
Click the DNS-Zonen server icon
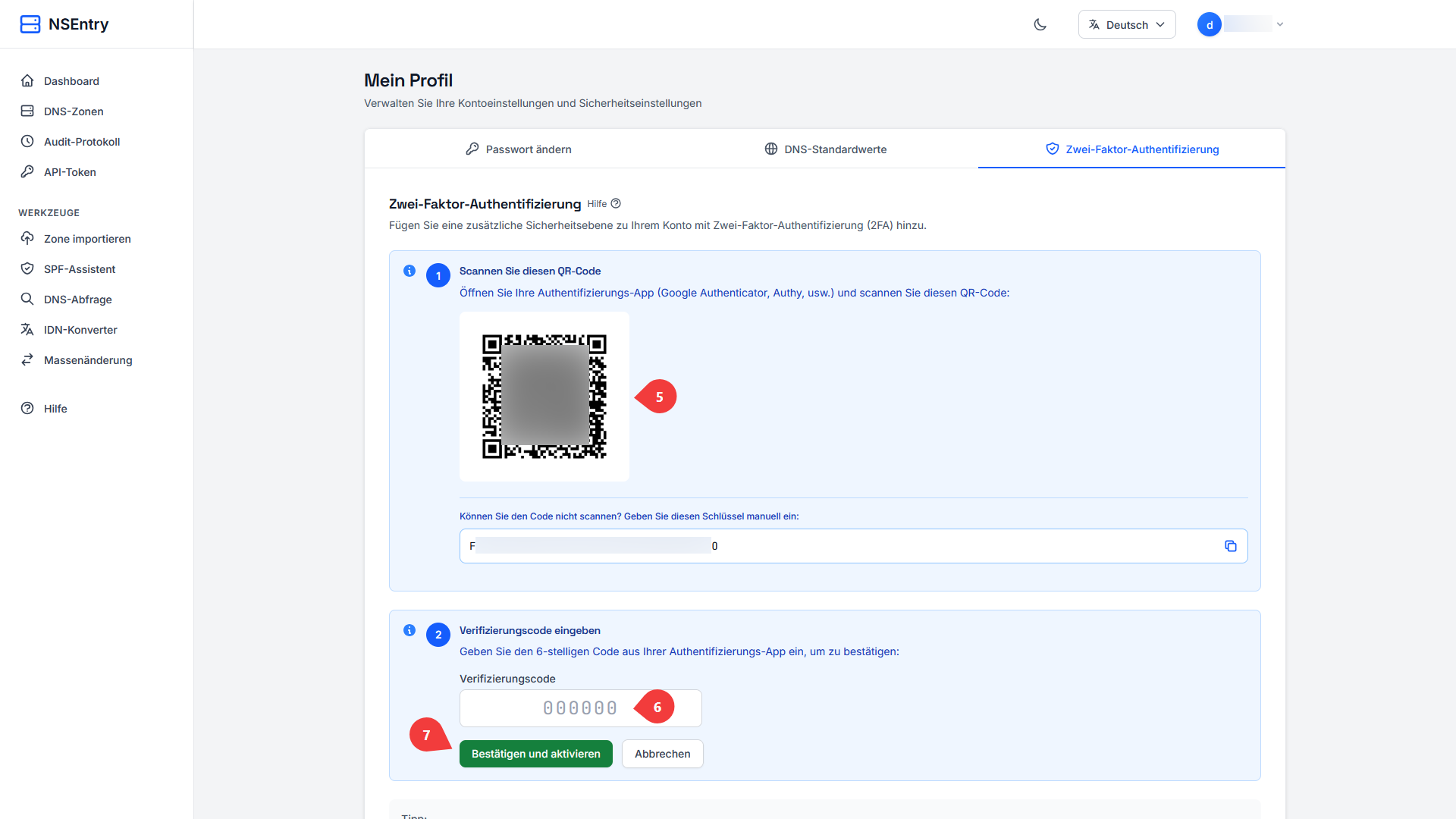coord(27,111)
